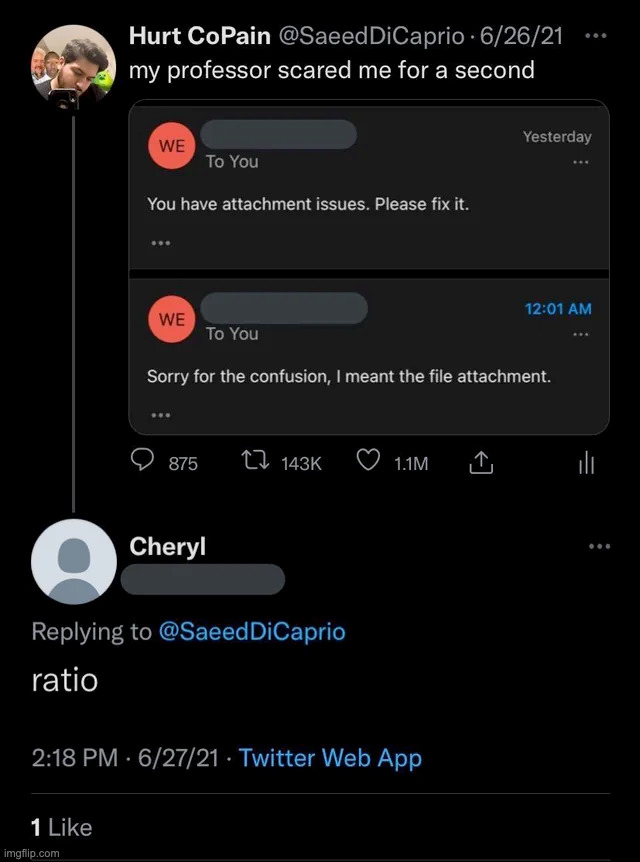The height and width of the screenshot is (862, 640).
Task: Open the tweet analytics bar-chart icon
Action: click(x=587, y=462)
